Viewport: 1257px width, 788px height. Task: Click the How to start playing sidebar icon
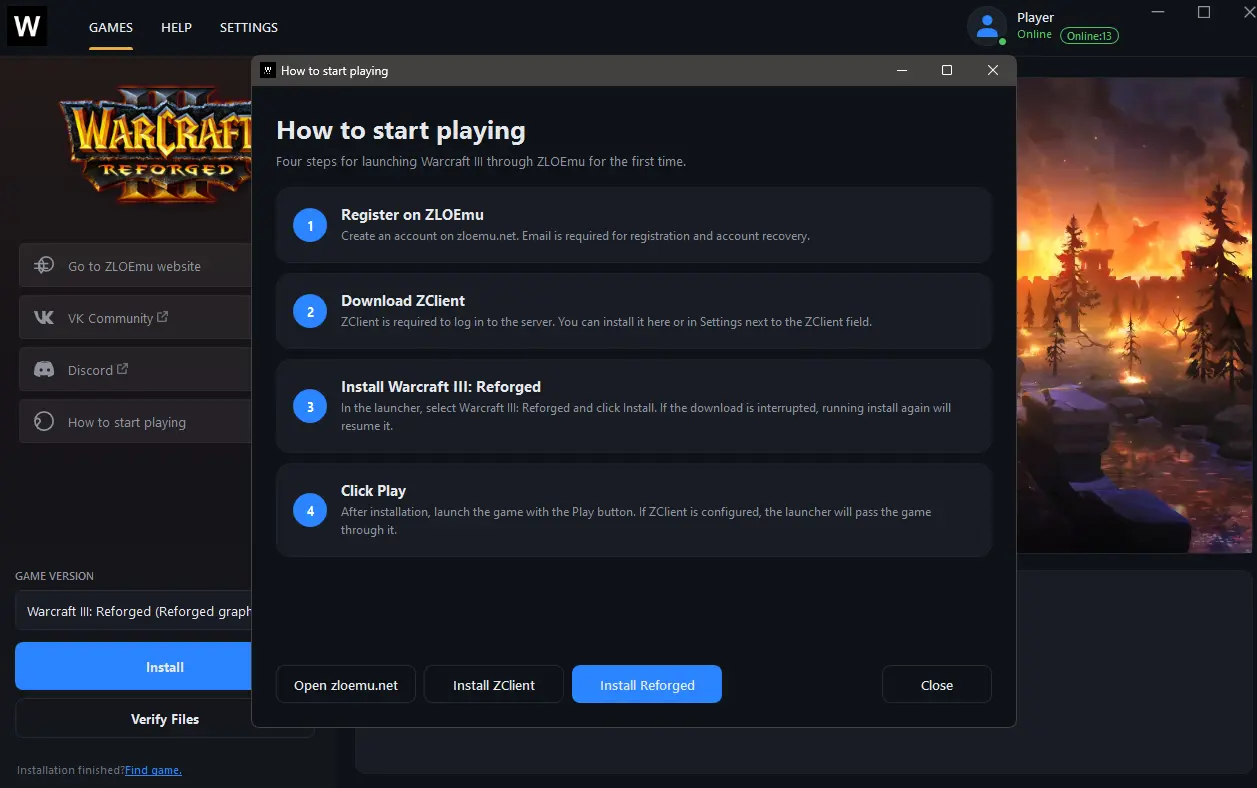tap(44, 422)
